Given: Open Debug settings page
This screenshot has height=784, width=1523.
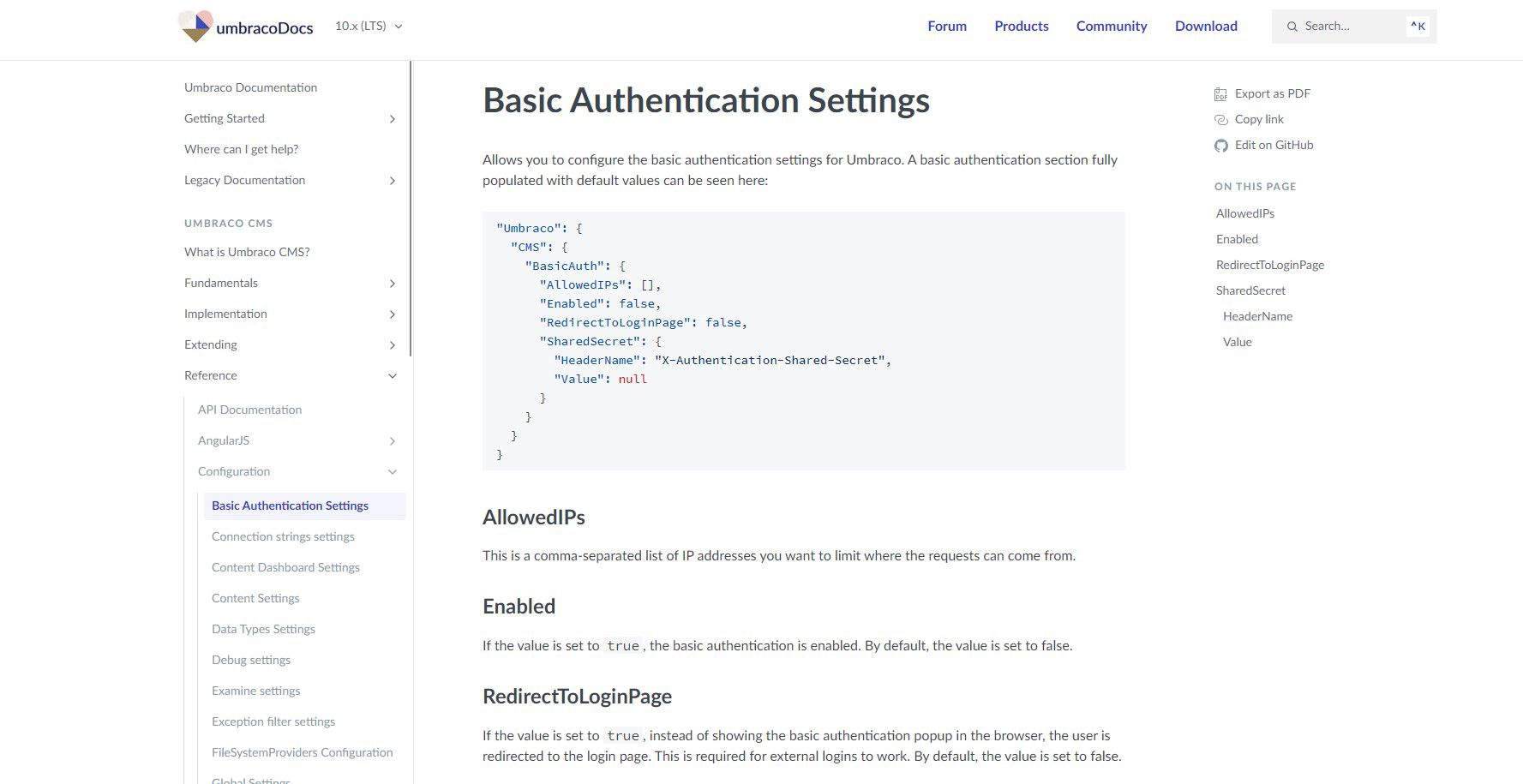Looking at the screenshot, I should click(x=251, y=660).
